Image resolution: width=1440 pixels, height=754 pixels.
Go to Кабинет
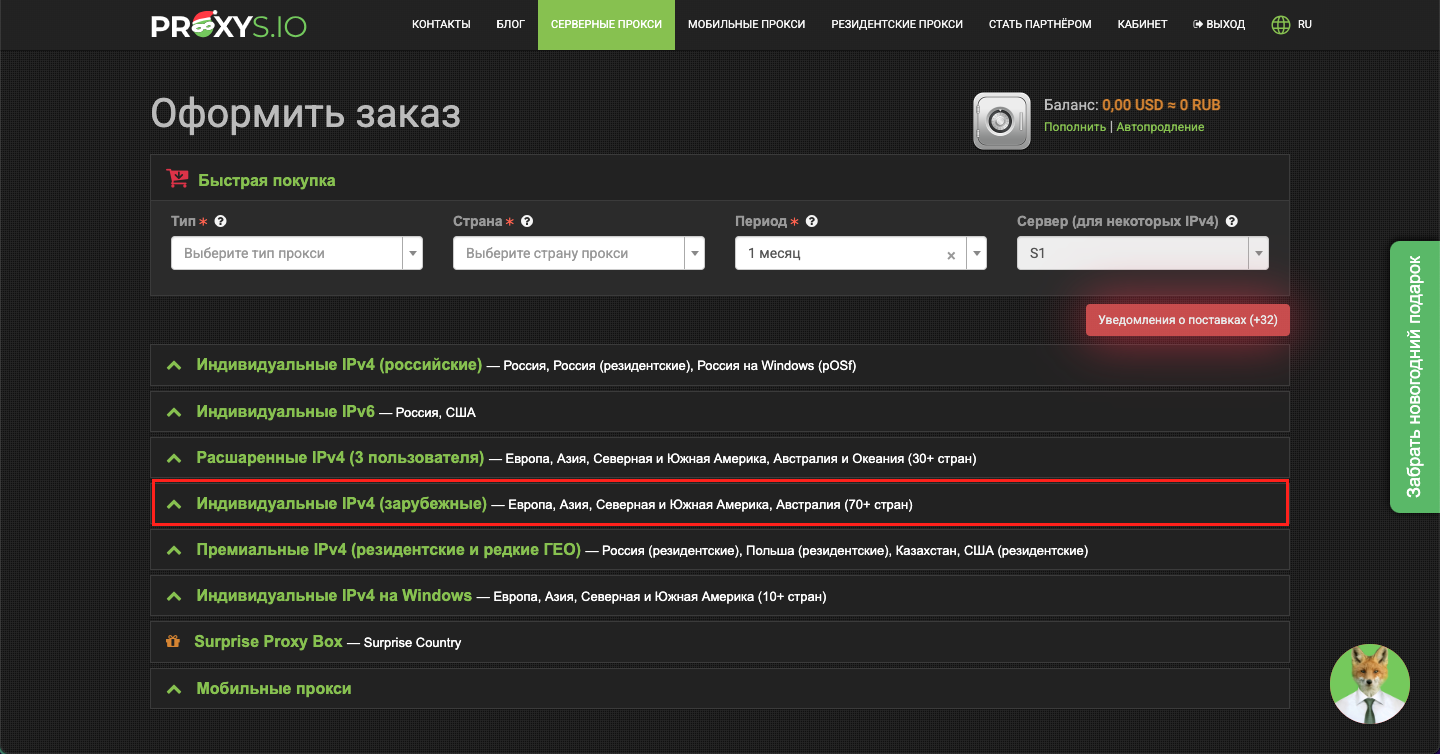(x=1142, y=25)
